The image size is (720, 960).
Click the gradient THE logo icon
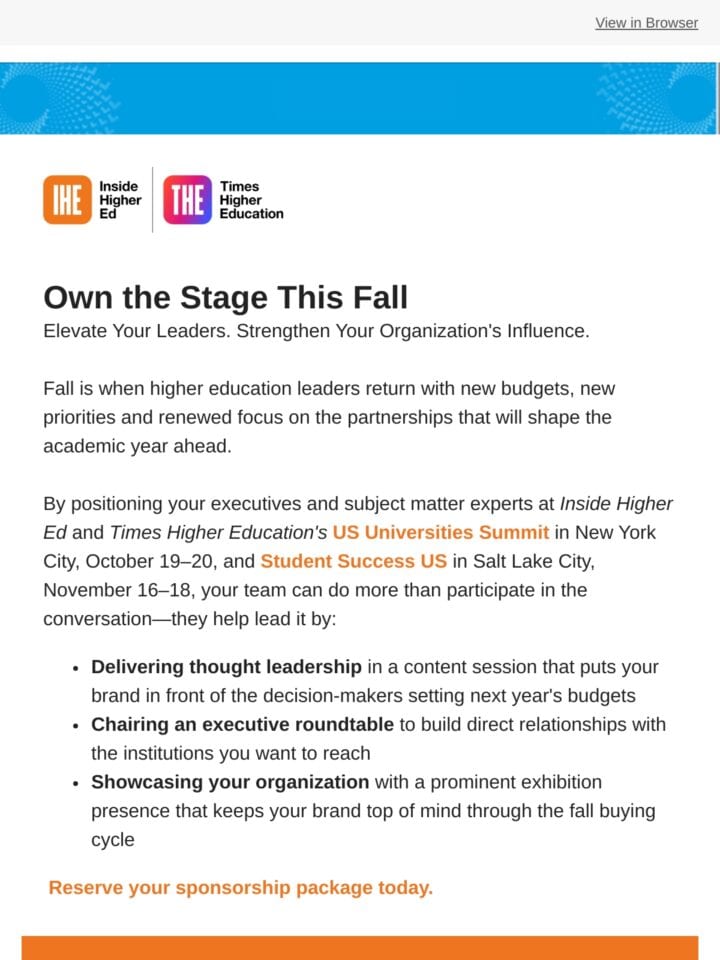point(187,200)
